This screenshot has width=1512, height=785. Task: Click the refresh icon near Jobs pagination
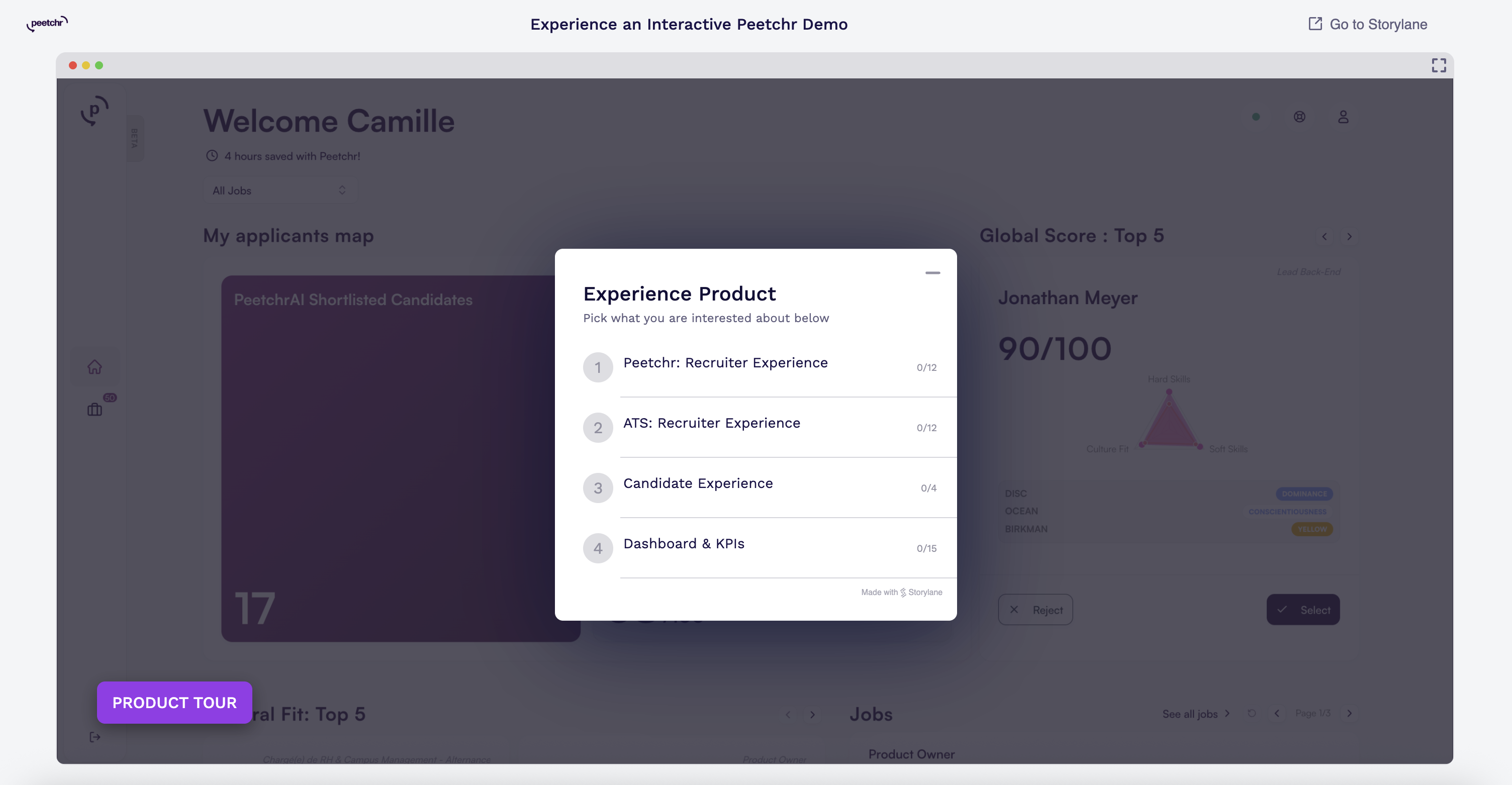(x=1252, y=714)
